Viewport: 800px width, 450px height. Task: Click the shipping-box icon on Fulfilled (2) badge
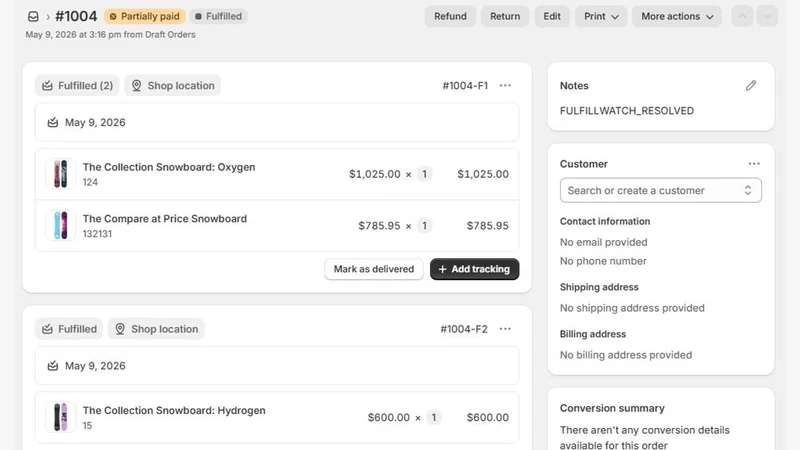(47, 85)
